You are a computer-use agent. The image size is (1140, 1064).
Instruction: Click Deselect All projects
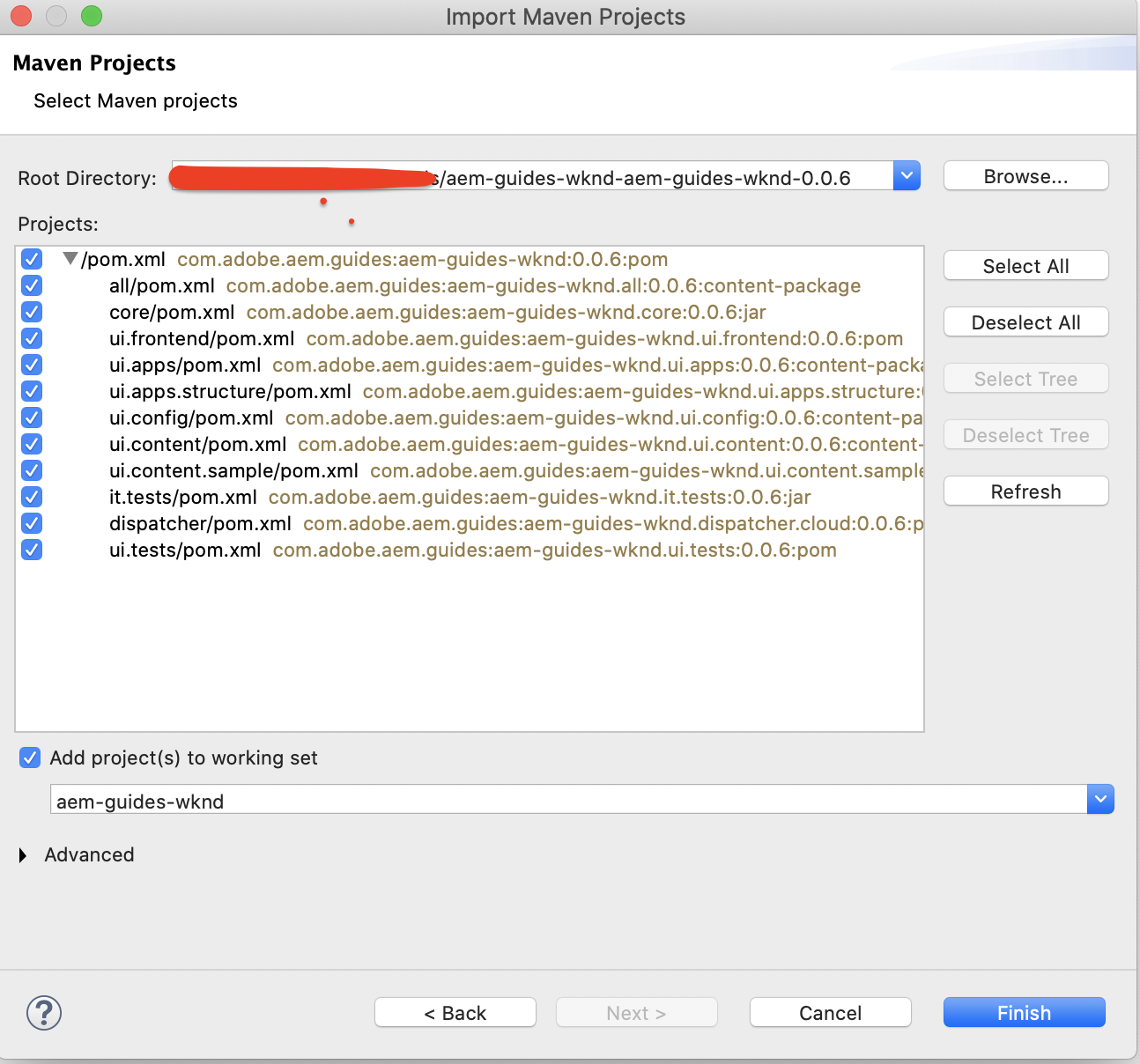tap(1025, 321)
